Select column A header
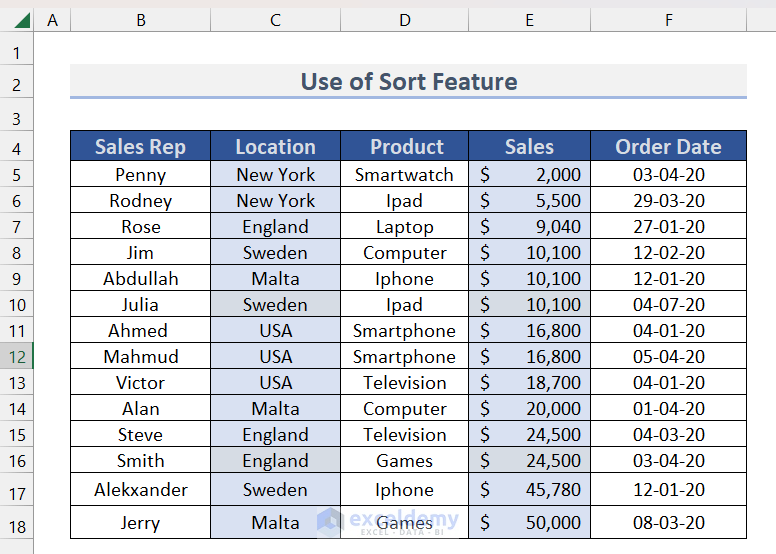The height and width of the screenshot is (554, 776). [x=52, y=20]
